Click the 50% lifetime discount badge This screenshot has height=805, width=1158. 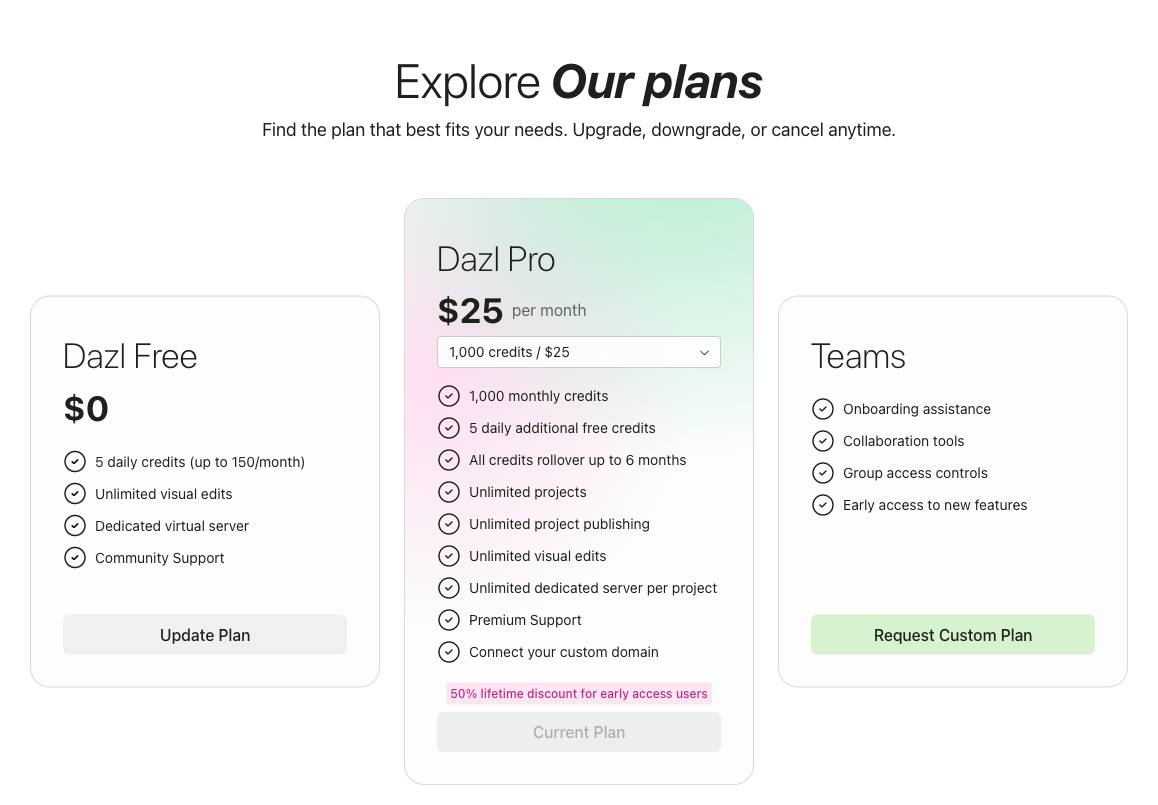[x=578, y=693]
